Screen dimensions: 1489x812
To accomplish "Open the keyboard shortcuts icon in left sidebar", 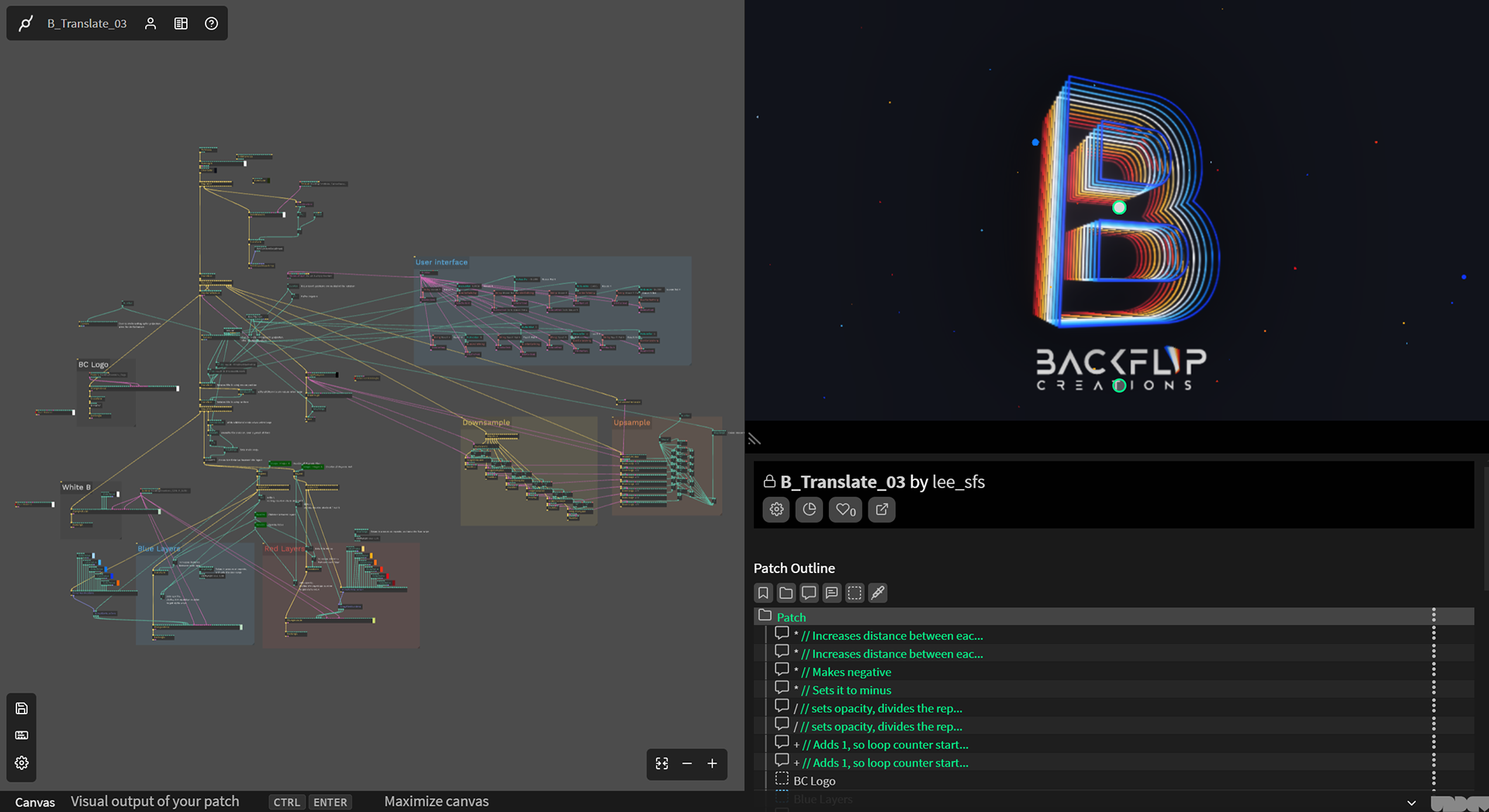I will (x=22, y=735).
